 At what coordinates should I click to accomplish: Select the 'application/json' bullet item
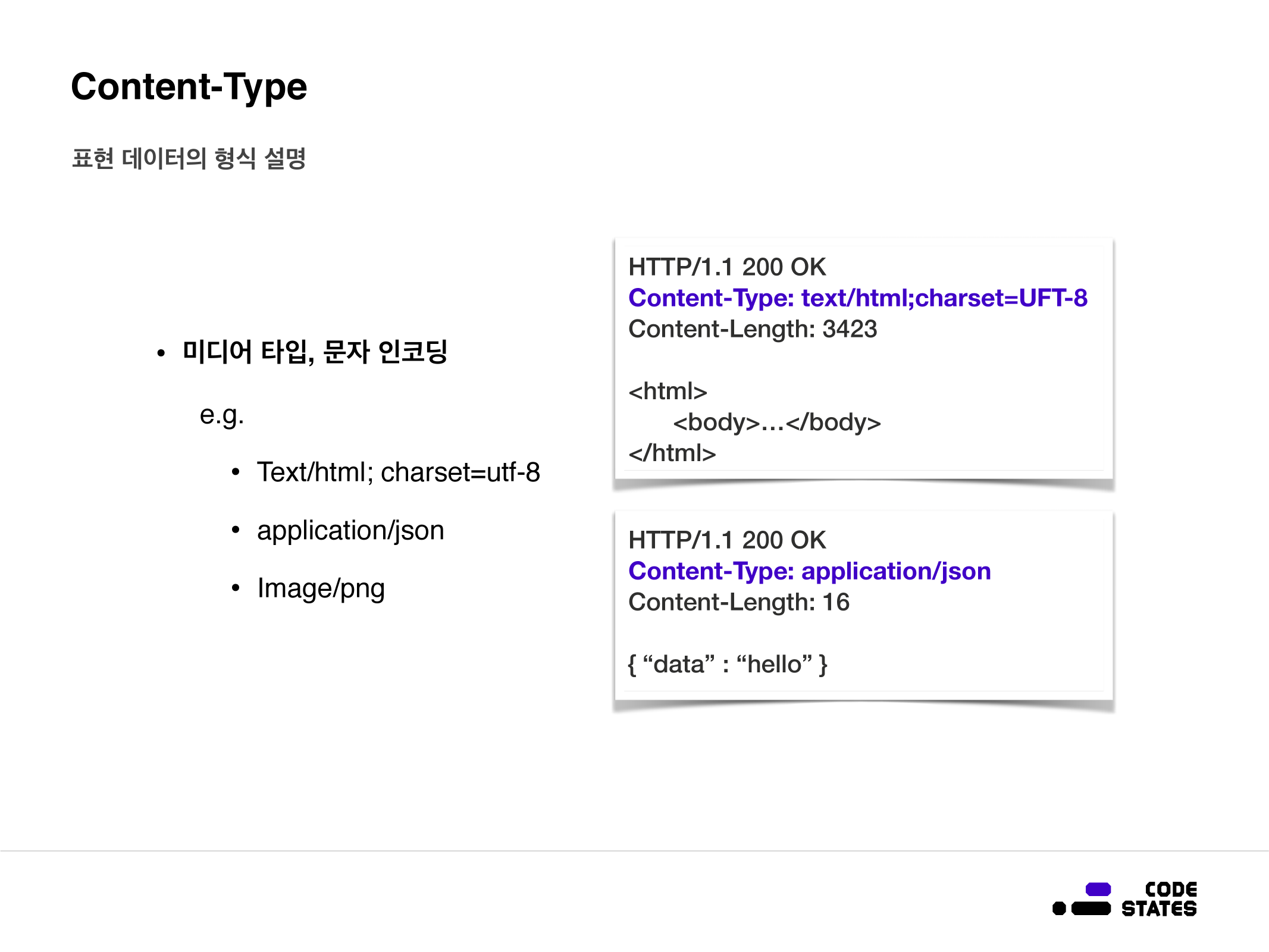point(350,530)
